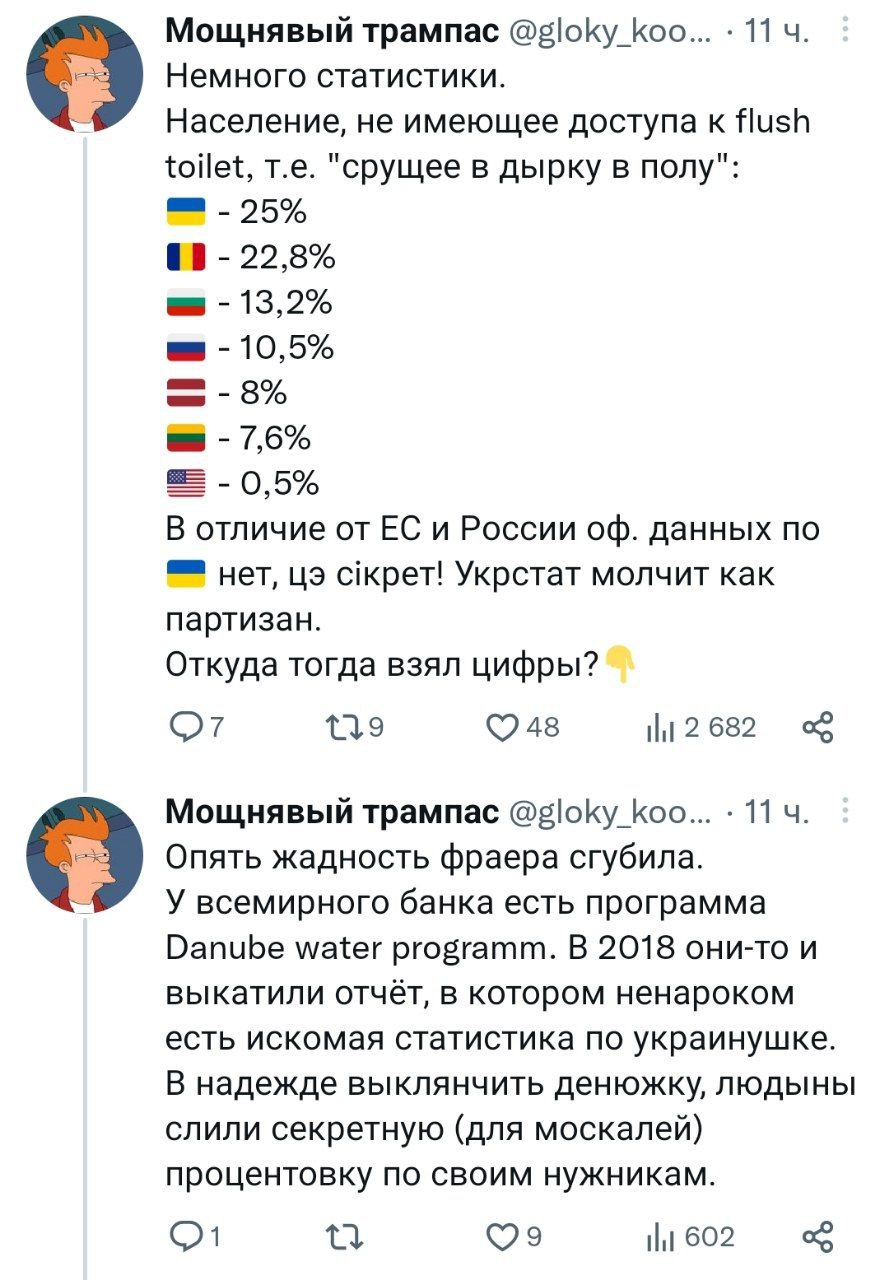Reply to the second tweet with 1 comment
The image size is (889, 1280).
[x=191, y=1237]
